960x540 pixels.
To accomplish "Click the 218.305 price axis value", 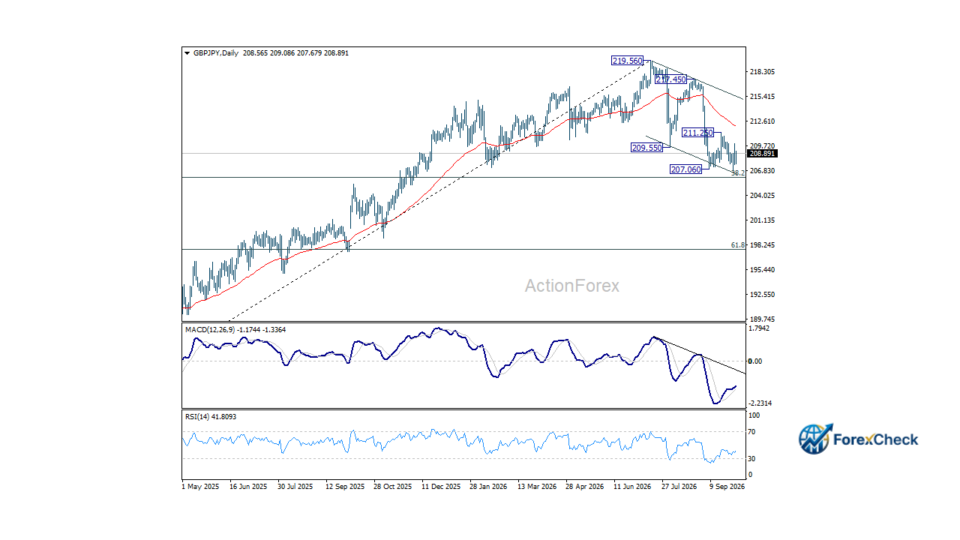I will pyautogui.click(x=762, y=72).
